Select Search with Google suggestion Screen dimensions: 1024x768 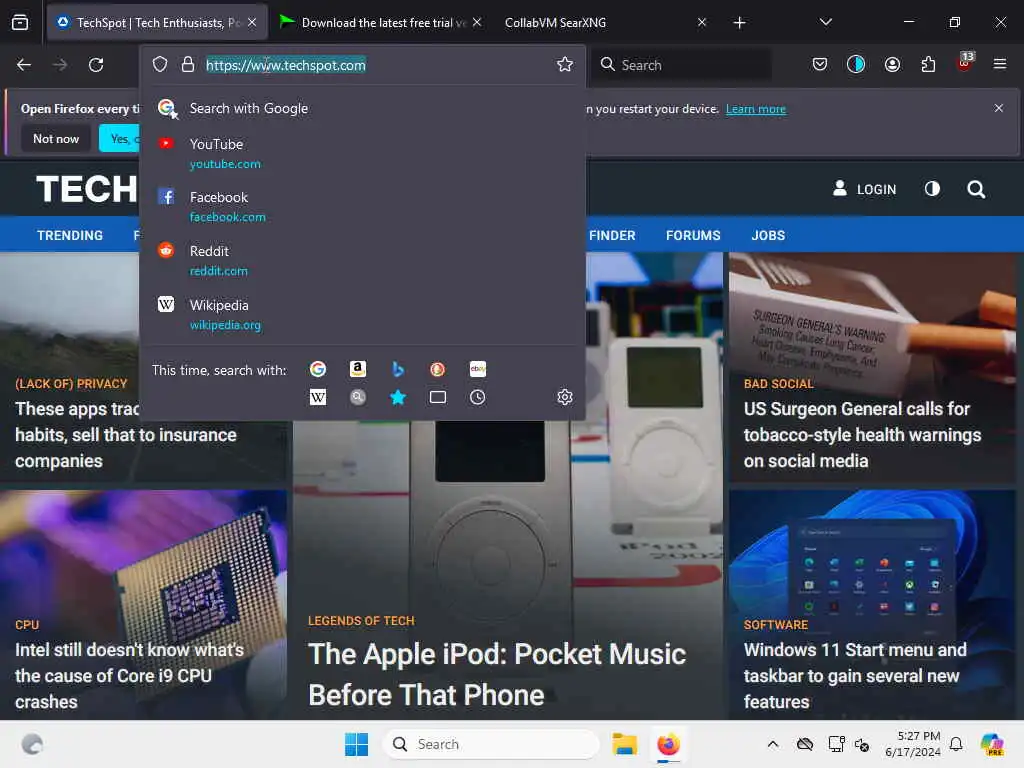(x=362, y=108)
